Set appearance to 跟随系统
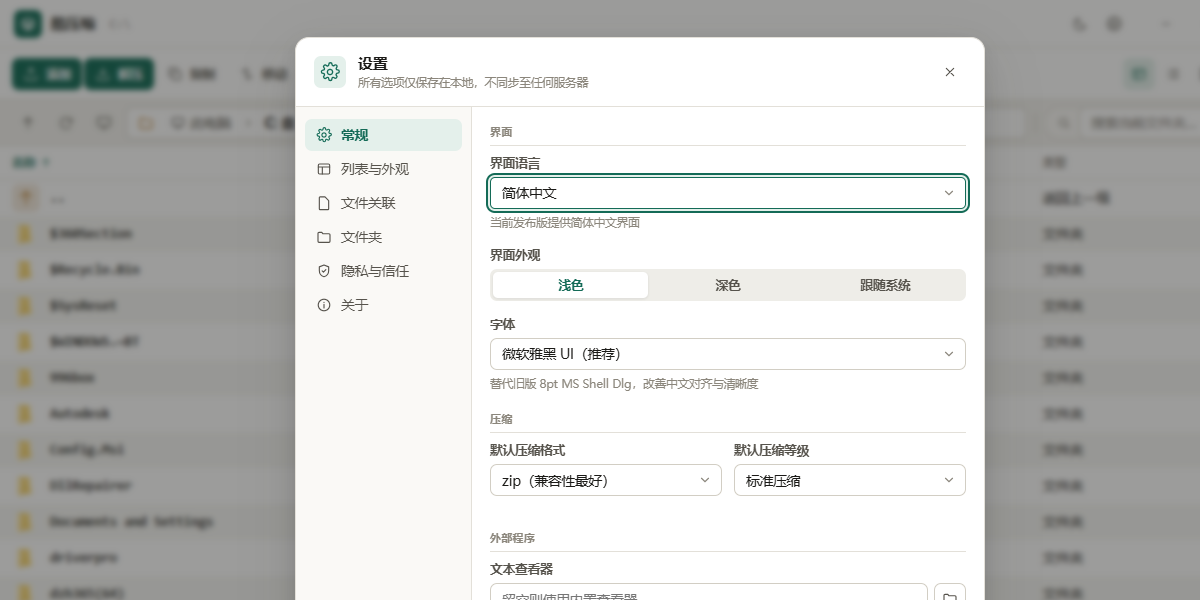This screenshot has width=1200, height=600. click(885, 285)
